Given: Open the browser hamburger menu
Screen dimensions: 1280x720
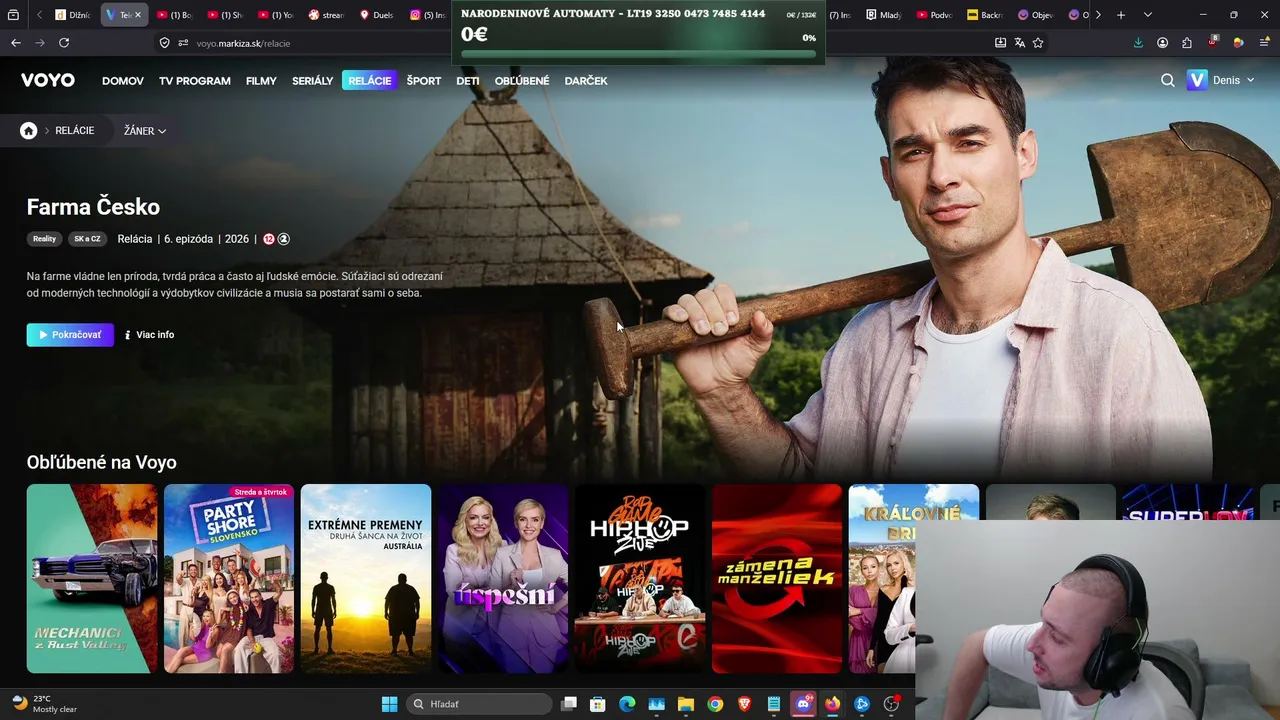Looking at the screenshot, I should [1263, 43].
